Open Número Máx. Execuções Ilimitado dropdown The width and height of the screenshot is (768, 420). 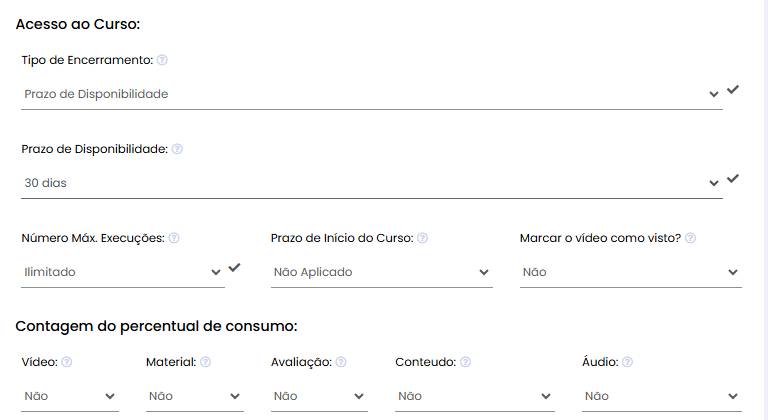point(122,272)
